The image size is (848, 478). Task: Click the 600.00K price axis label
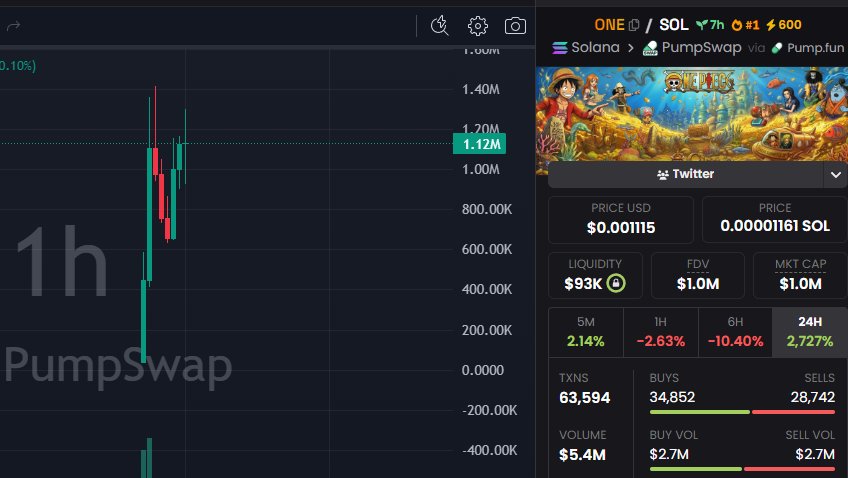487,249
